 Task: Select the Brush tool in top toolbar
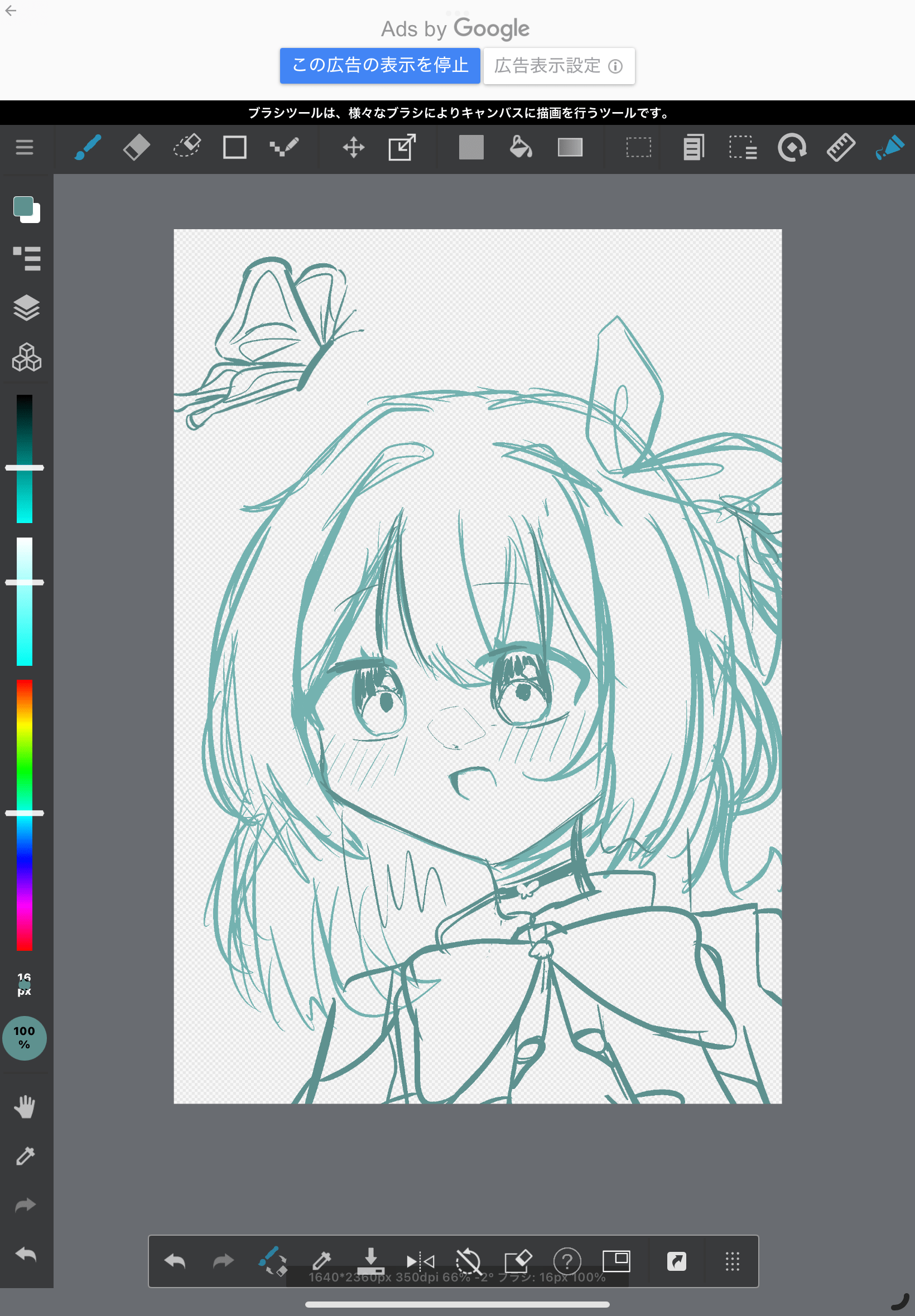point(88,148)
